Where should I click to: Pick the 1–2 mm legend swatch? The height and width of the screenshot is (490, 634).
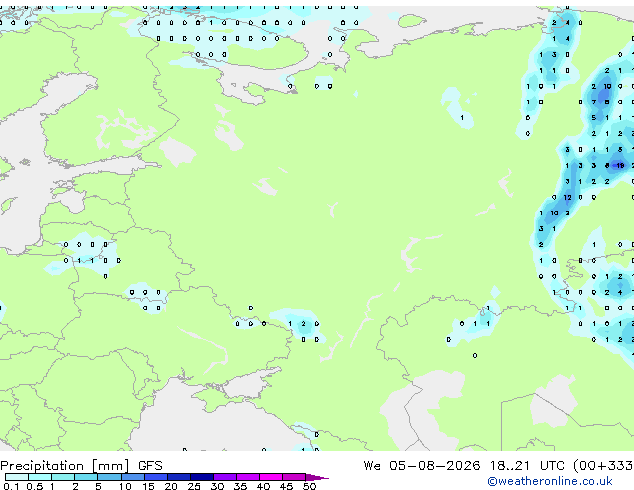point(63,477)
